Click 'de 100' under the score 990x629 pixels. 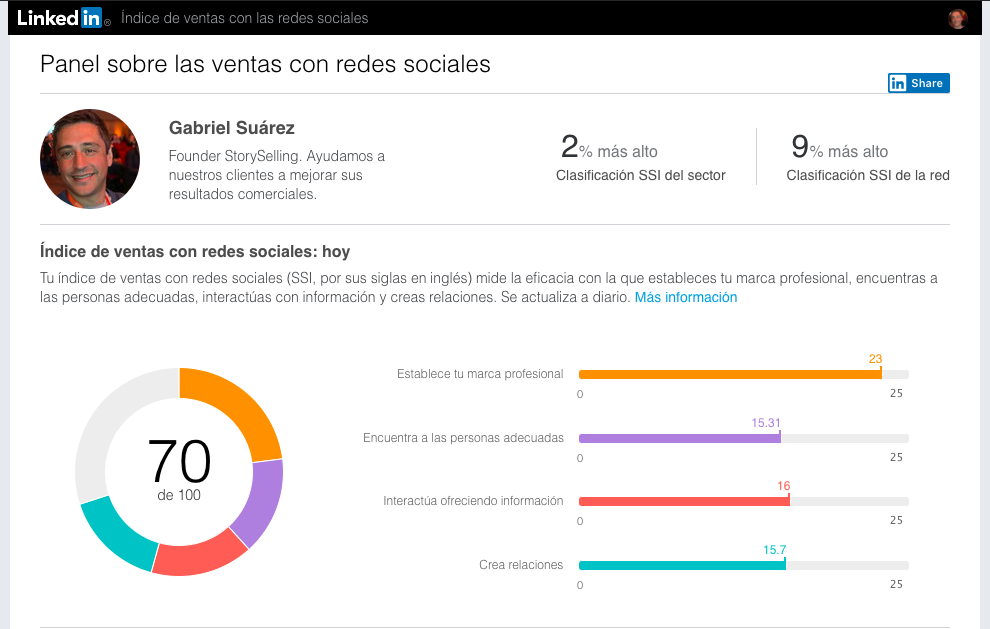coord(179,495)
